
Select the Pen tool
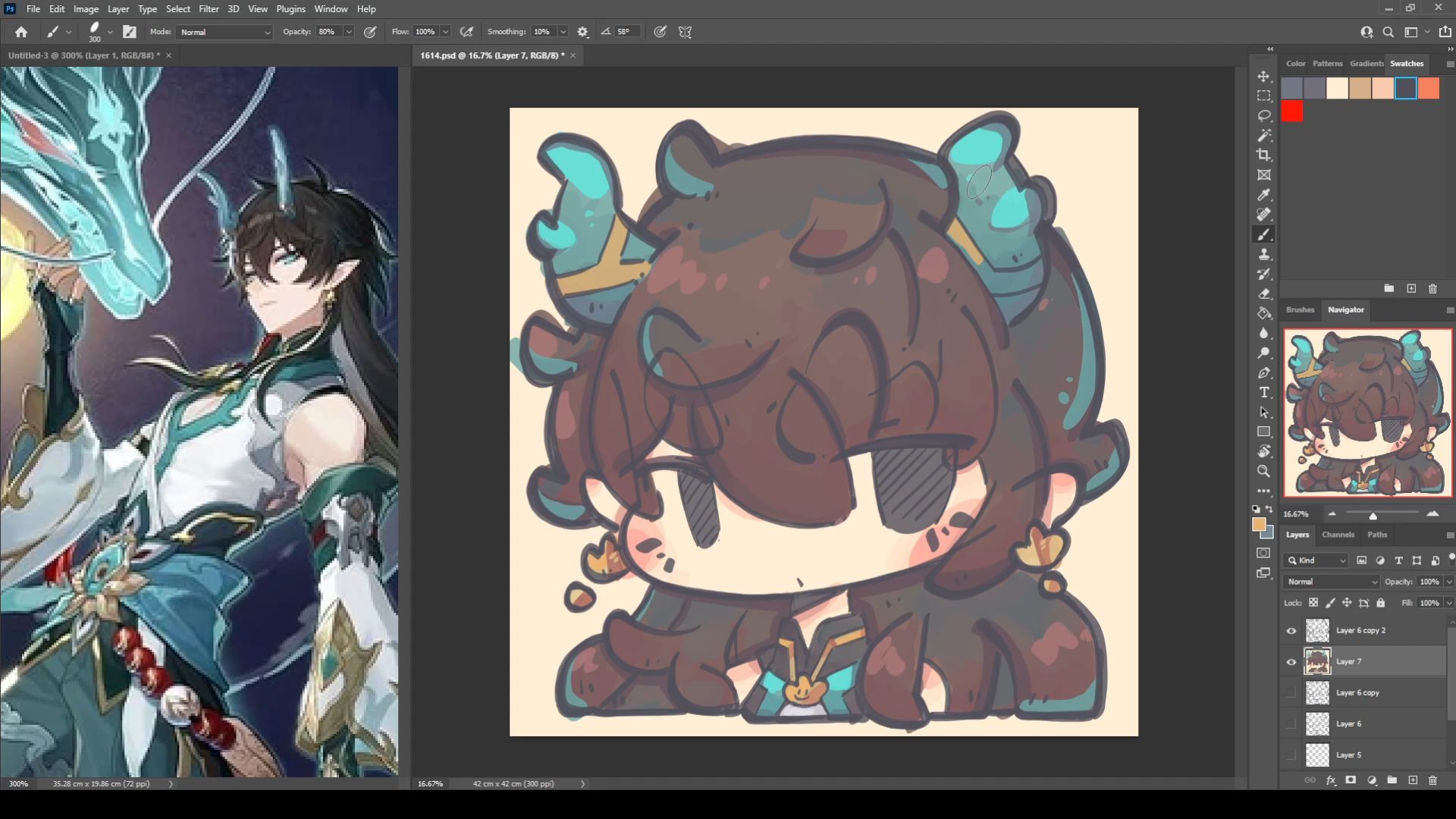click(x=1263, y=372)
